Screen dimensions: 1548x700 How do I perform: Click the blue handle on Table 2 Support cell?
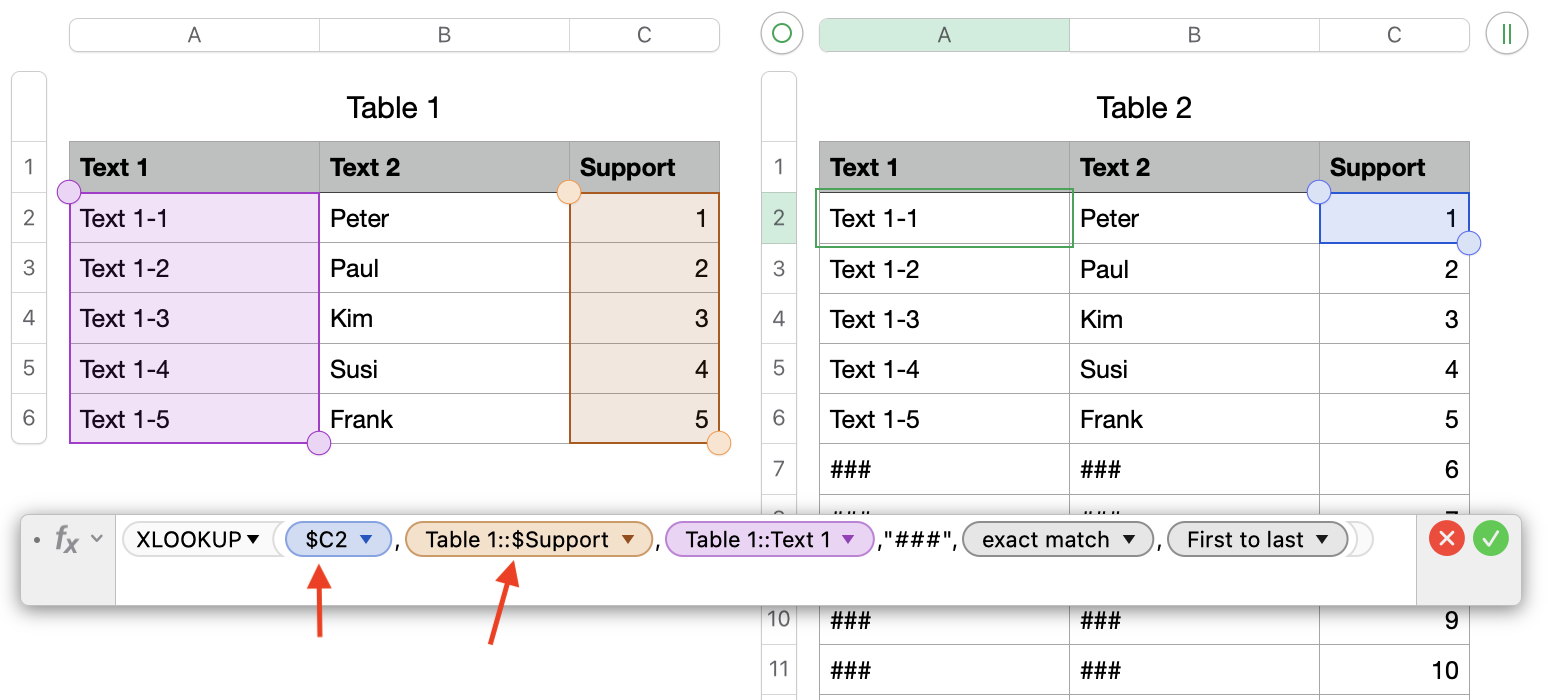pos(1469,243)
